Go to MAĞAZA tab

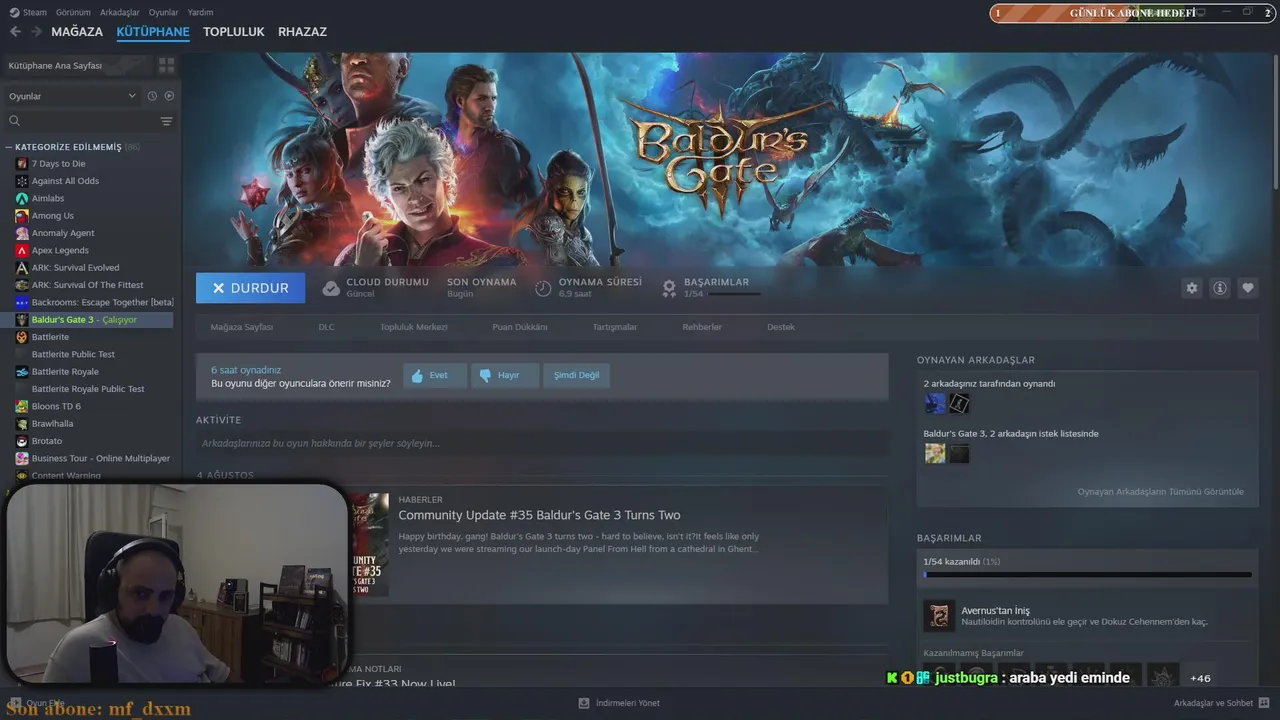click(x=77, y=32)
